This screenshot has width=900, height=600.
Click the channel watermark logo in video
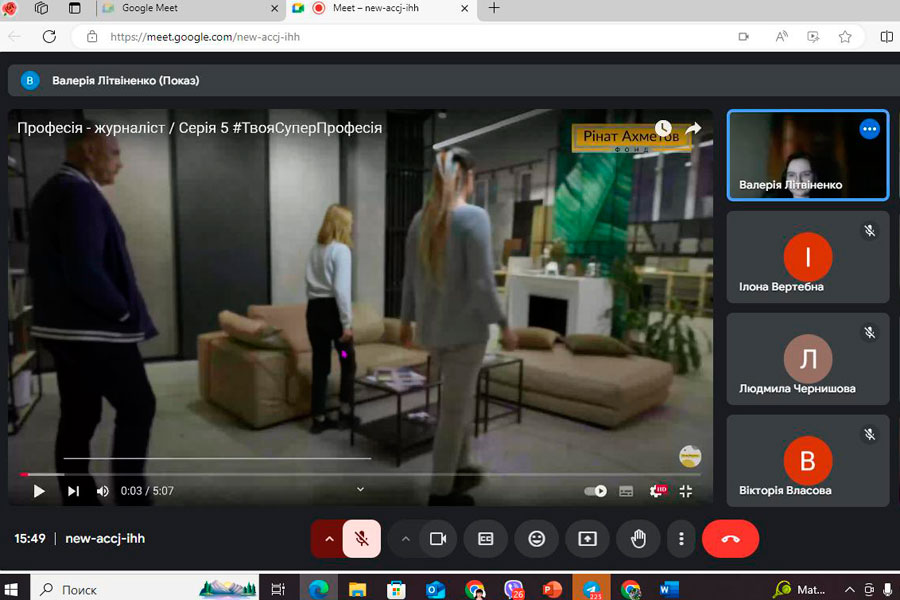click(690, 456)
